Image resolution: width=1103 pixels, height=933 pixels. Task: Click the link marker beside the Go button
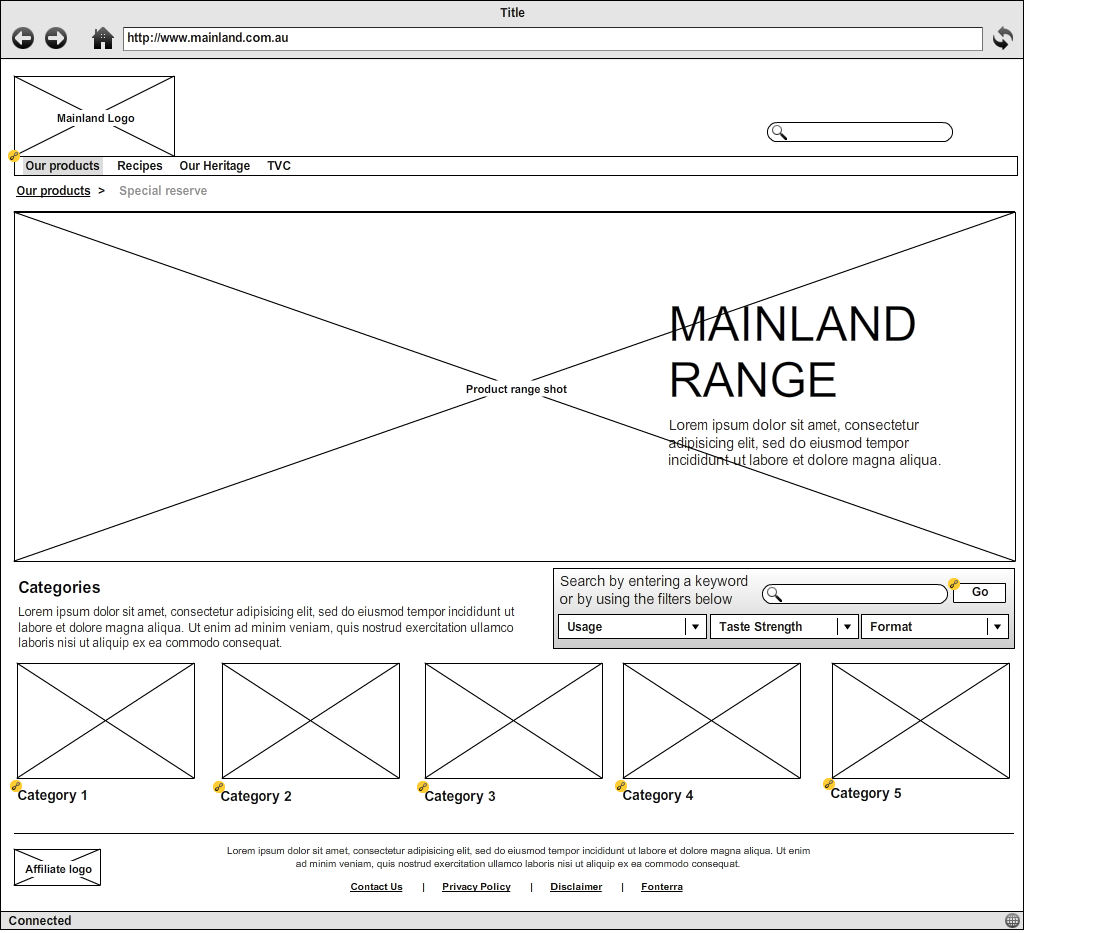click(x=954, y=584)
